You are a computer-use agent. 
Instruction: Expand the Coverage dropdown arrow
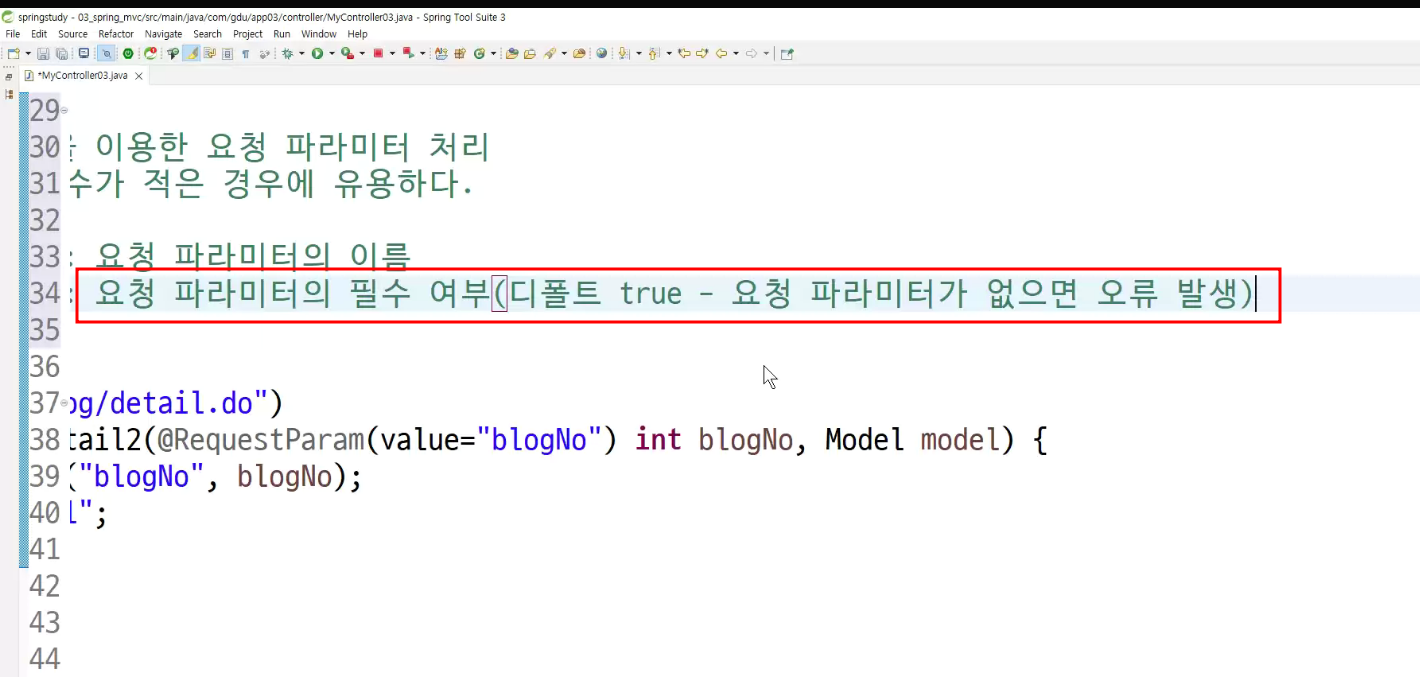(362, 54)
